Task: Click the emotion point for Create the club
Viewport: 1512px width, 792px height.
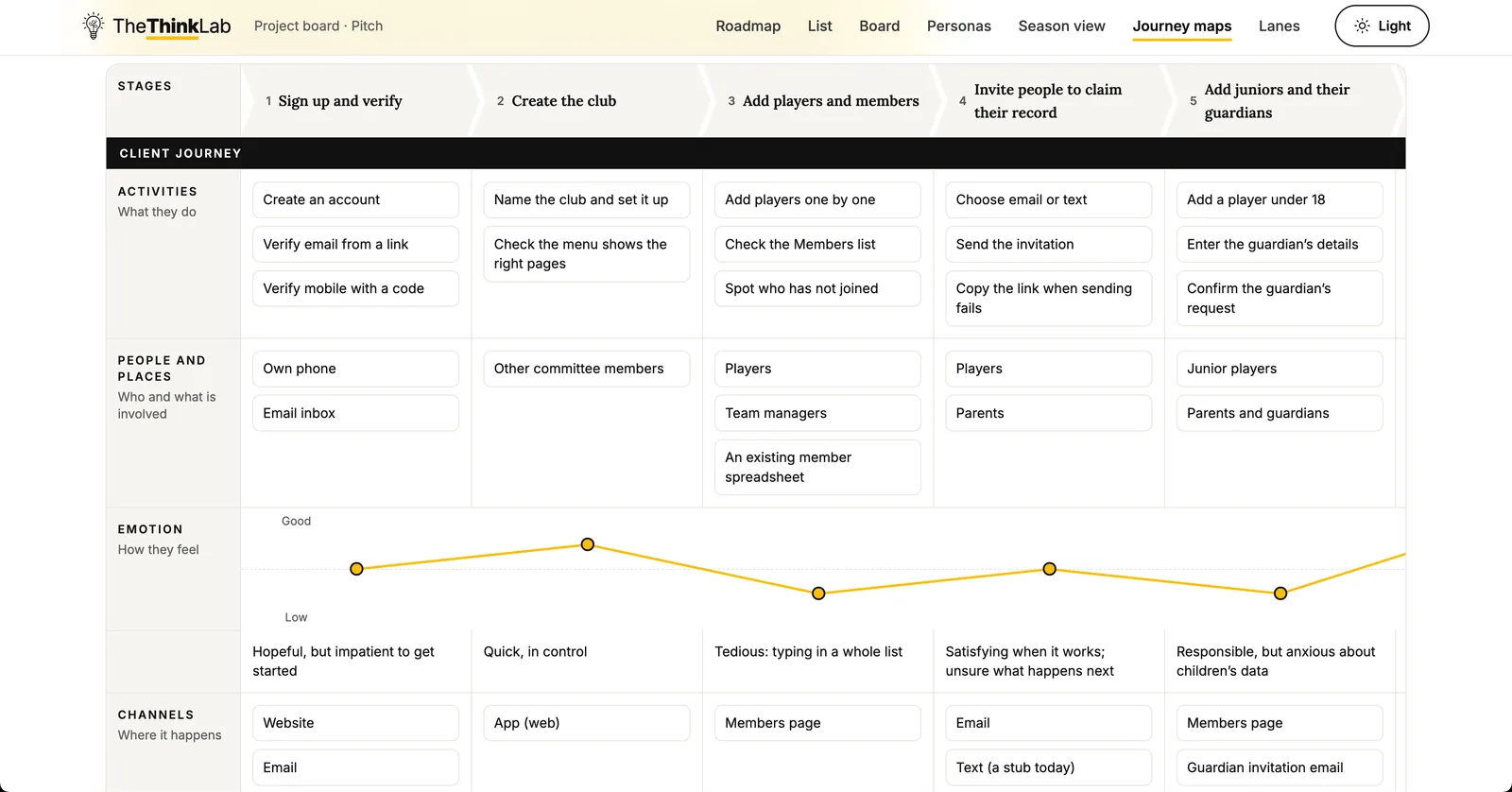Action: coord(588,544)
